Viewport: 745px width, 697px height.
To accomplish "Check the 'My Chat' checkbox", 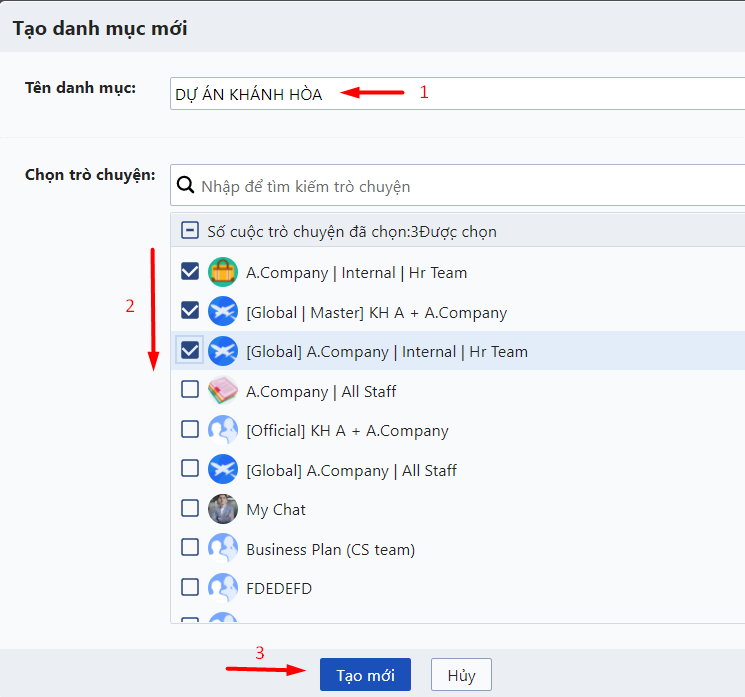I will click(190, 508).
